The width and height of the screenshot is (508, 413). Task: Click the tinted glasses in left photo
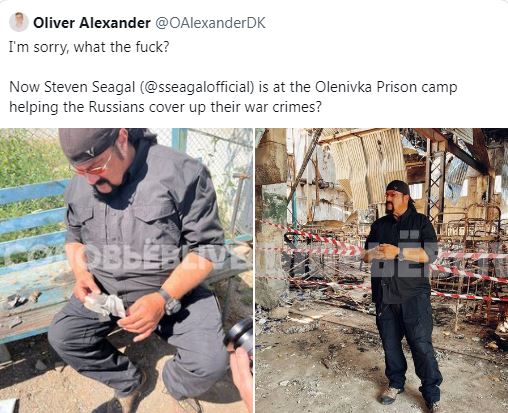coord(95,168)
